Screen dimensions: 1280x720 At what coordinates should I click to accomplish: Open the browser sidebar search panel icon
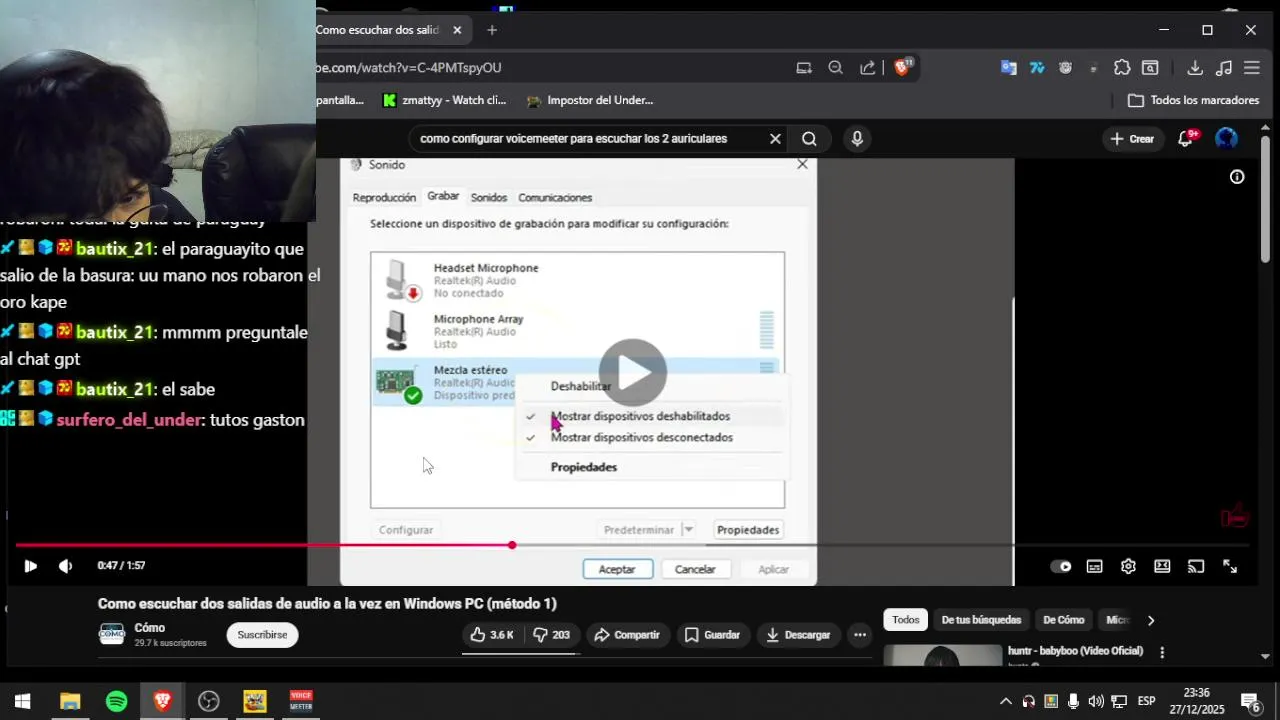(x=1151, y=68)
